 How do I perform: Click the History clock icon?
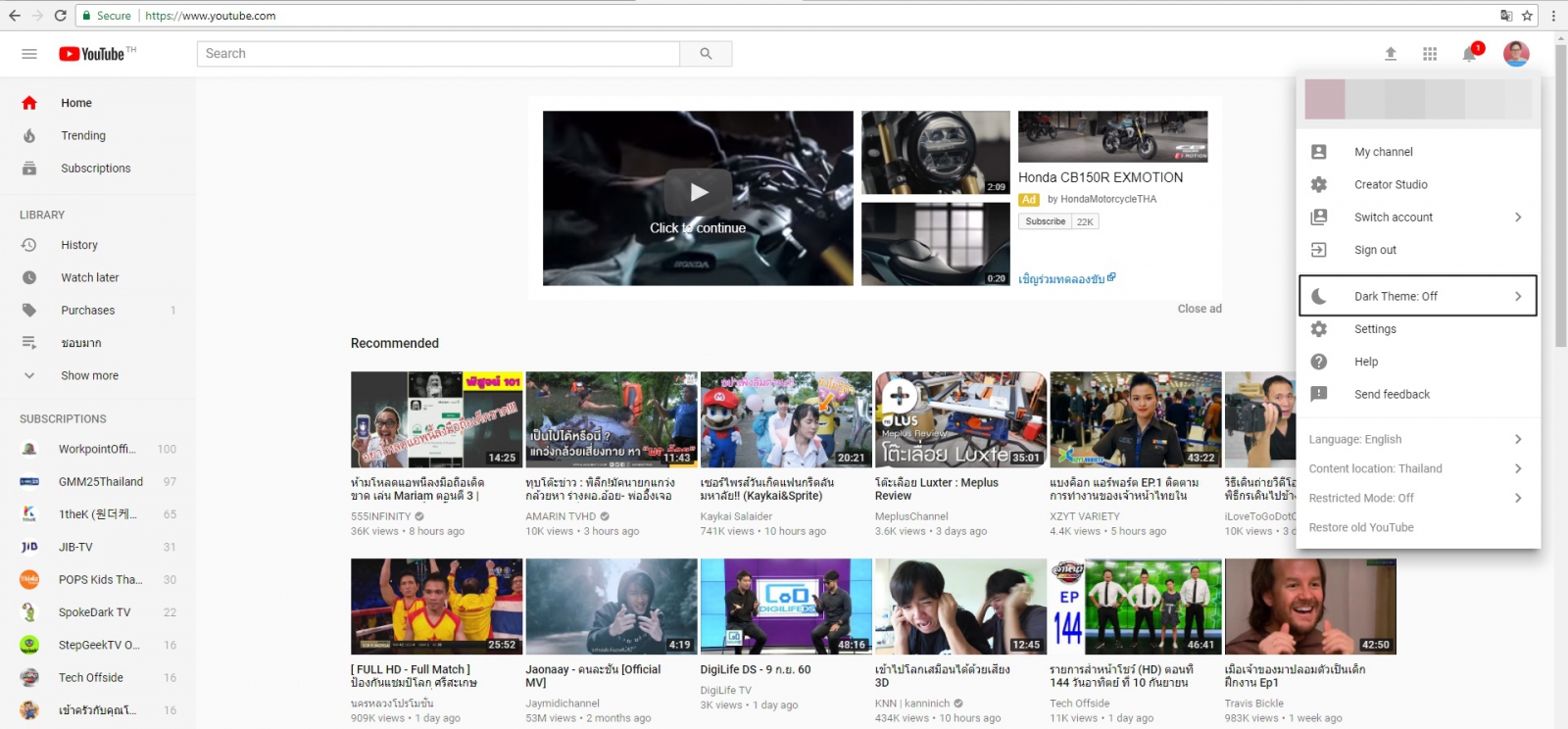29,245
